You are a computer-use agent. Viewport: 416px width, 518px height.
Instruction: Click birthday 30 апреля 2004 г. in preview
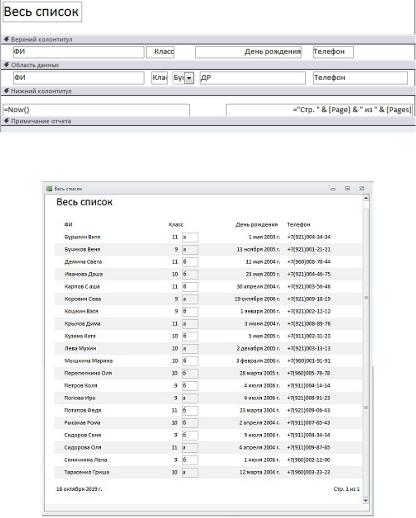258,287
